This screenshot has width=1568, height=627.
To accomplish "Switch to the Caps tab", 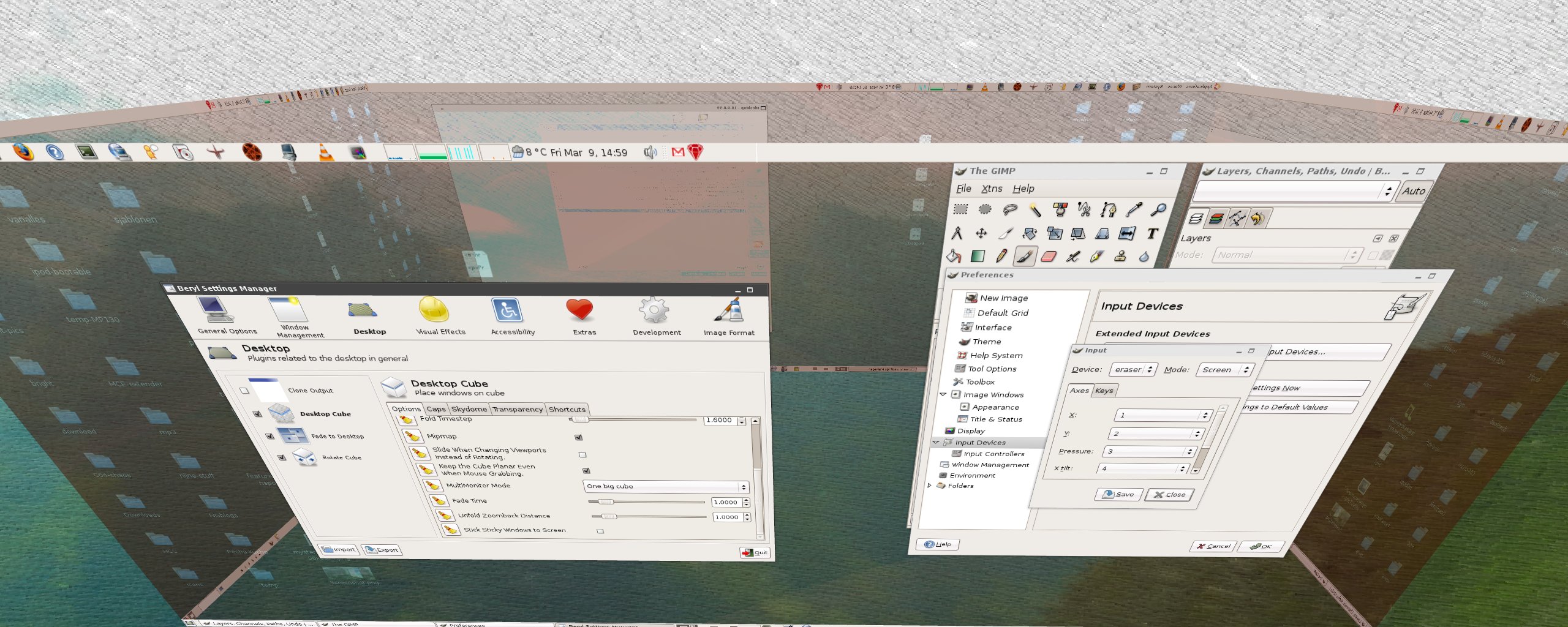I will point(435,409).
